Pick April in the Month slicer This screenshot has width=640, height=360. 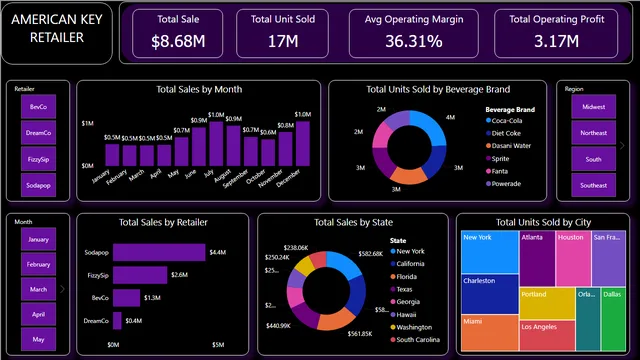[38, 314]
